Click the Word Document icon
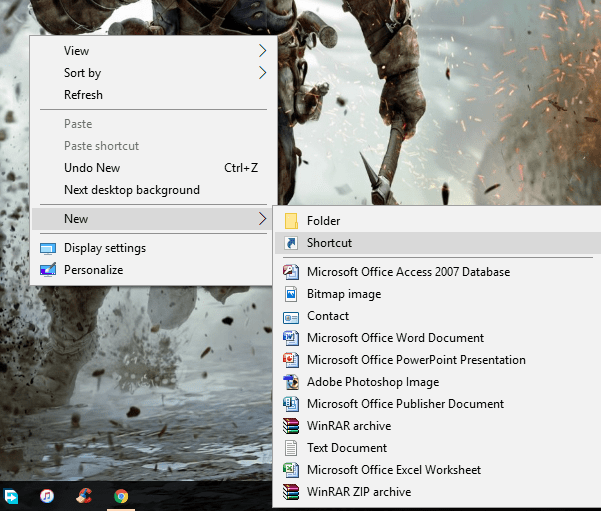Screen dimensions: 601x511 291,338
